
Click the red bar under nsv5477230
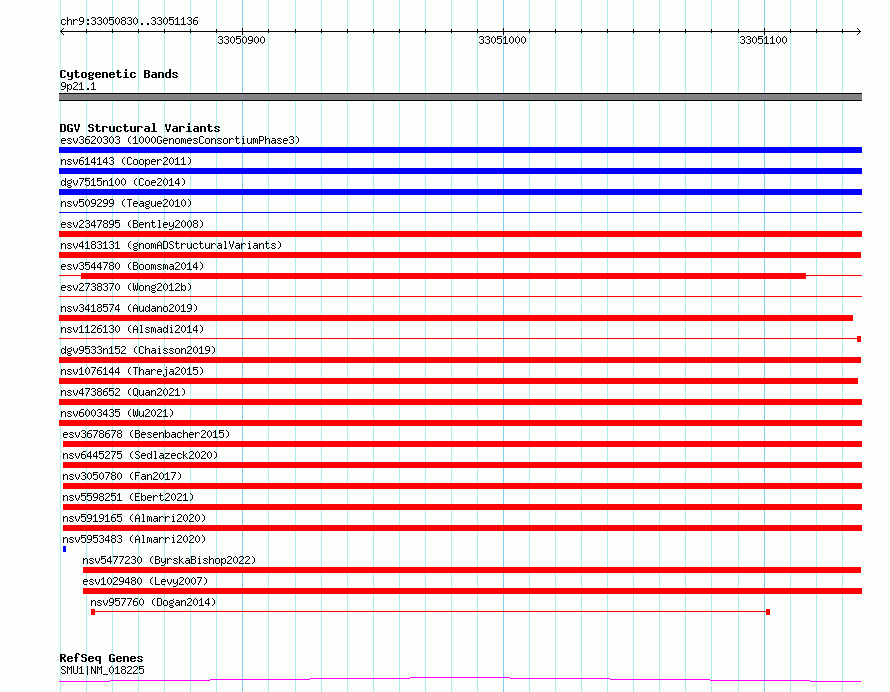(x=472, y=570)
